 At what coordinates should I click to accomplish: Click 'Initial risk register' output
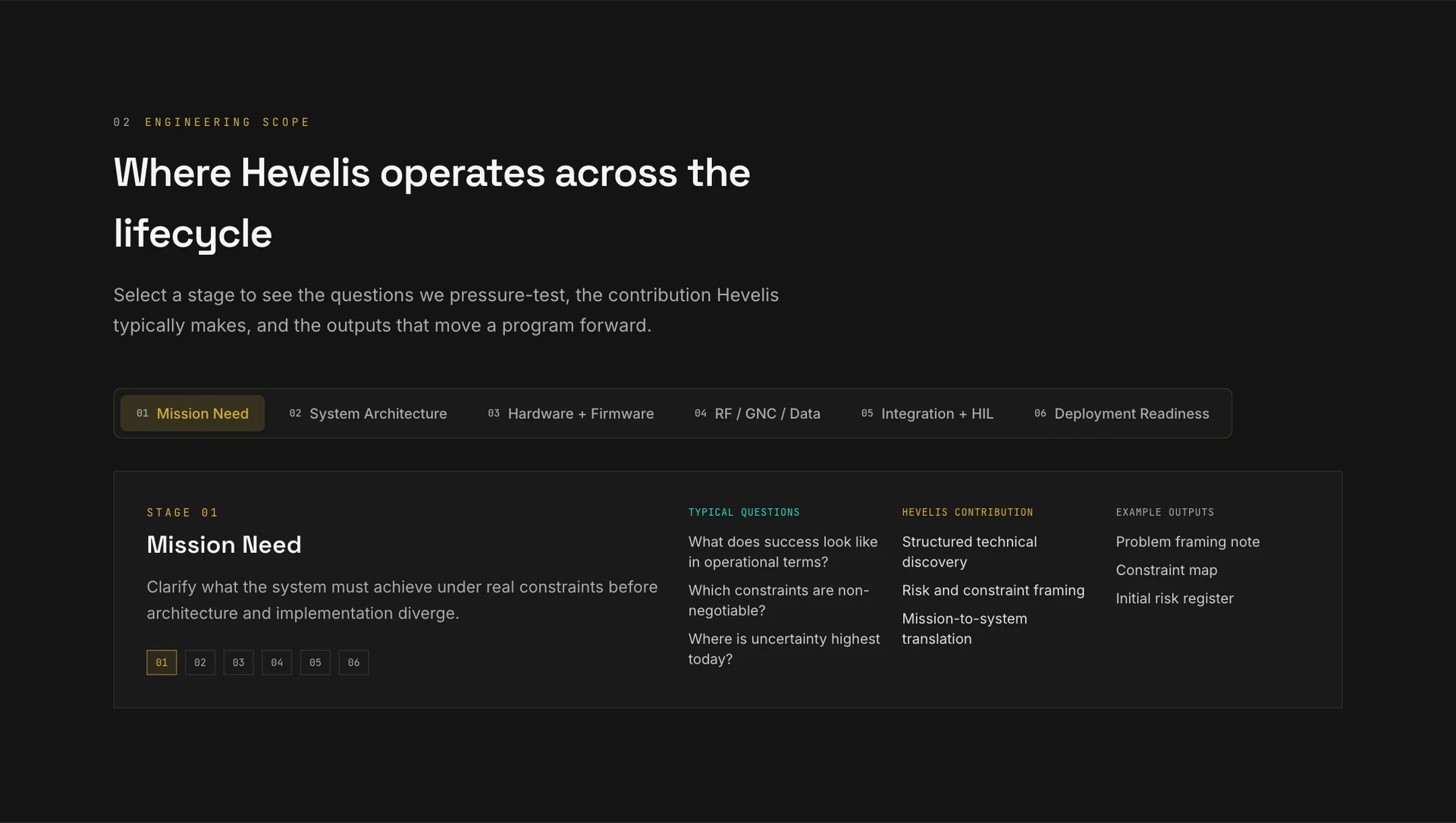(x=1175, y=598)
